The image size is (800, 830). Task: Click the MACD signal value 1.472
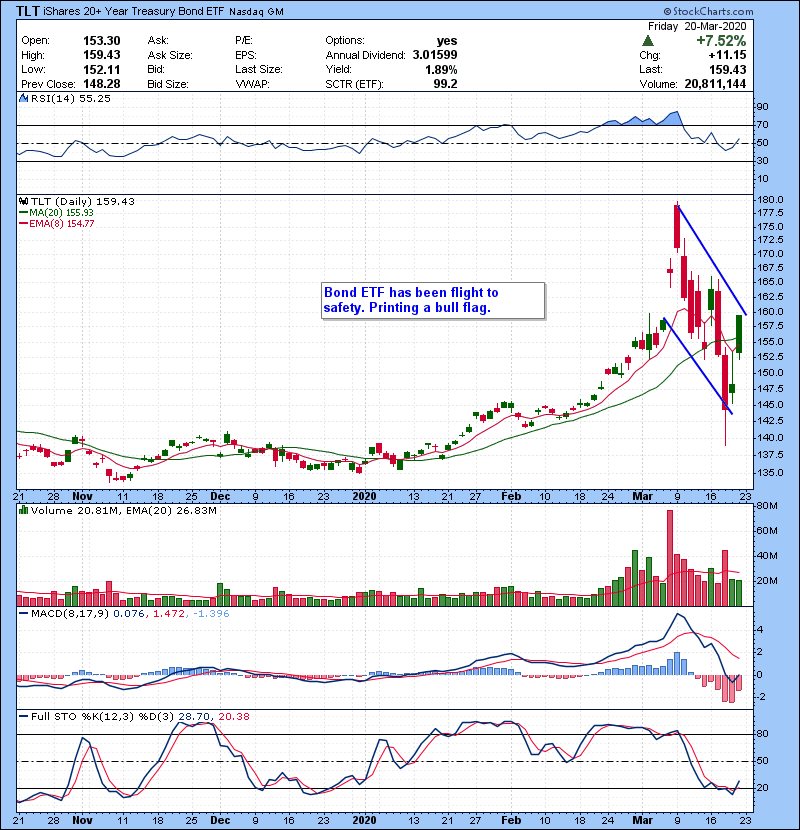coord(169,614)
